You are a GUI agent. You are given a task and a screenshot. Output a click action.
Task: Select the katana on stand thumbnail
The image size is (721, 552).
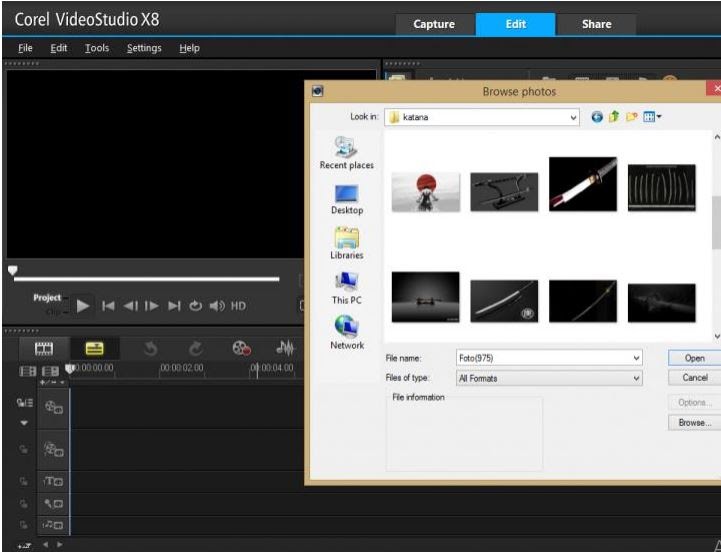pyautogui.click(x=504, y=192)
